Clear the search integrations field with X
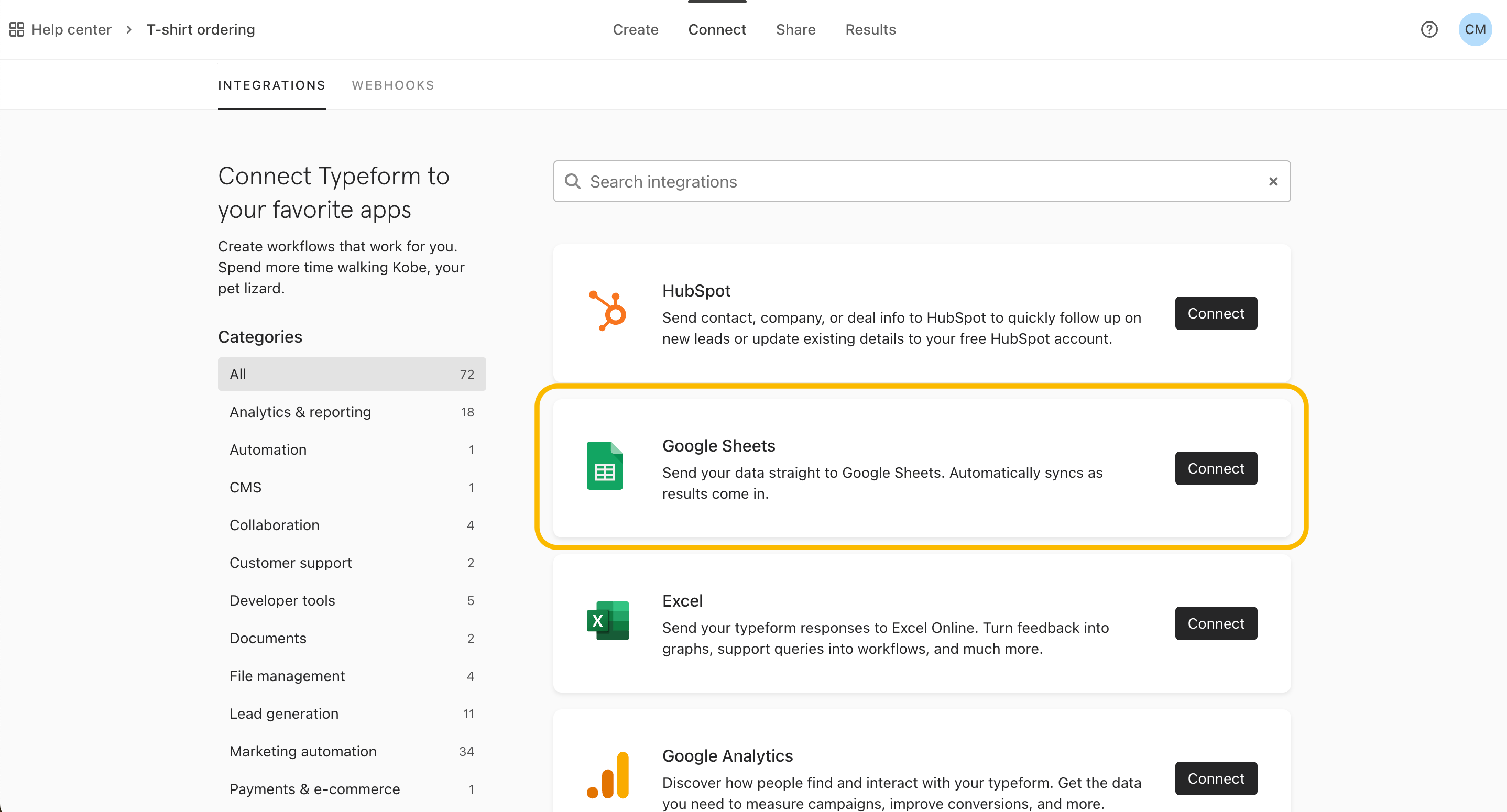This screenshot has height=812, width=1507. (1273, 181)
